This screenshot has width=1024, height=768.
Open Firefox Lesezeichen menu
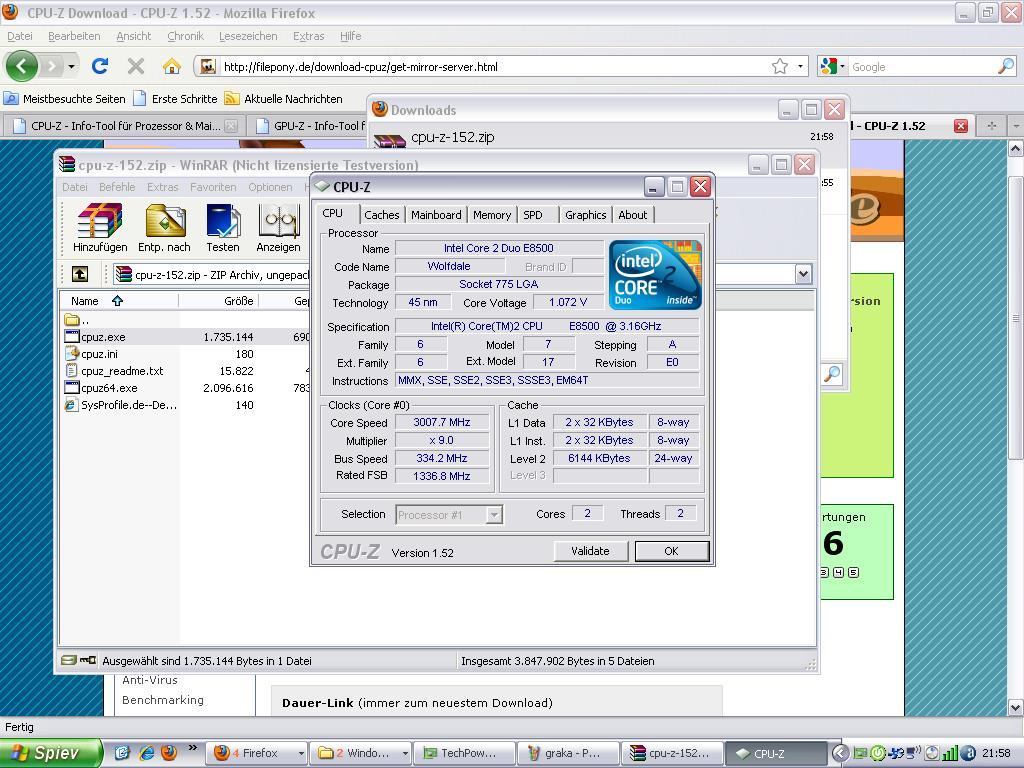tap(248, 37)
